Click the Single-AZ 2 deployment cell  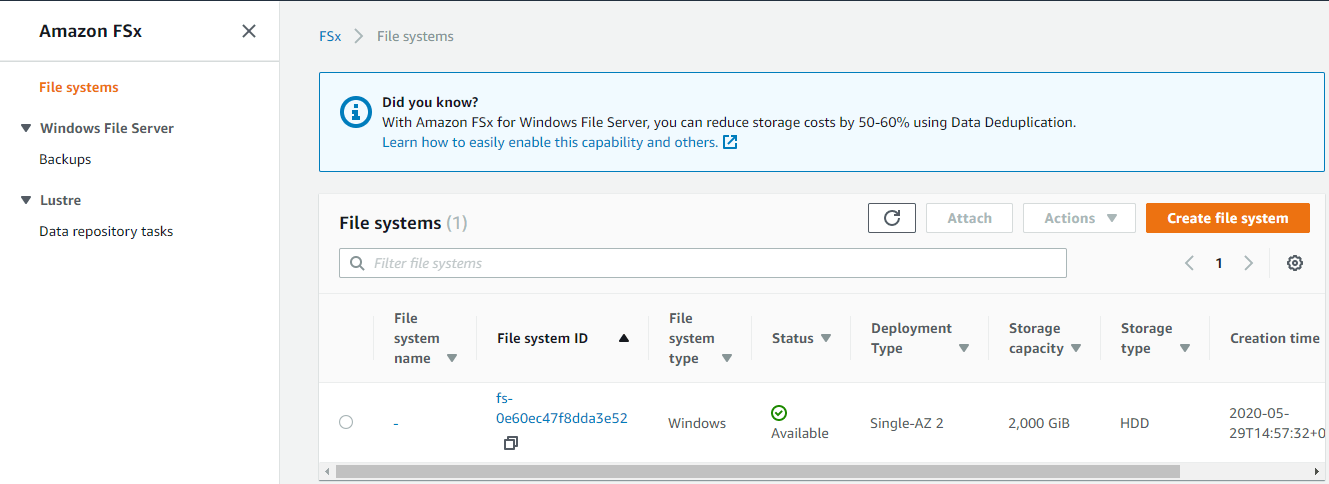(907, 423)
